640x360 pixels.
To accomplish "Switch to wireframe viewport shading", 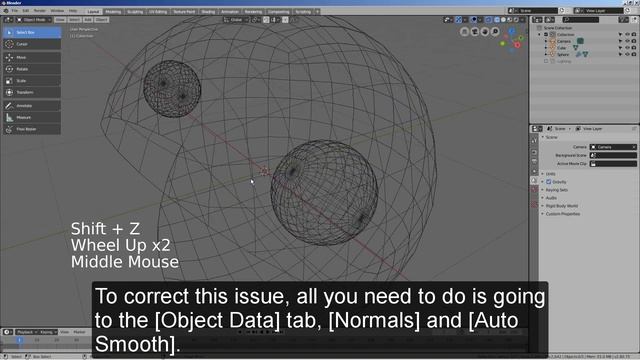I will point(497,20).
